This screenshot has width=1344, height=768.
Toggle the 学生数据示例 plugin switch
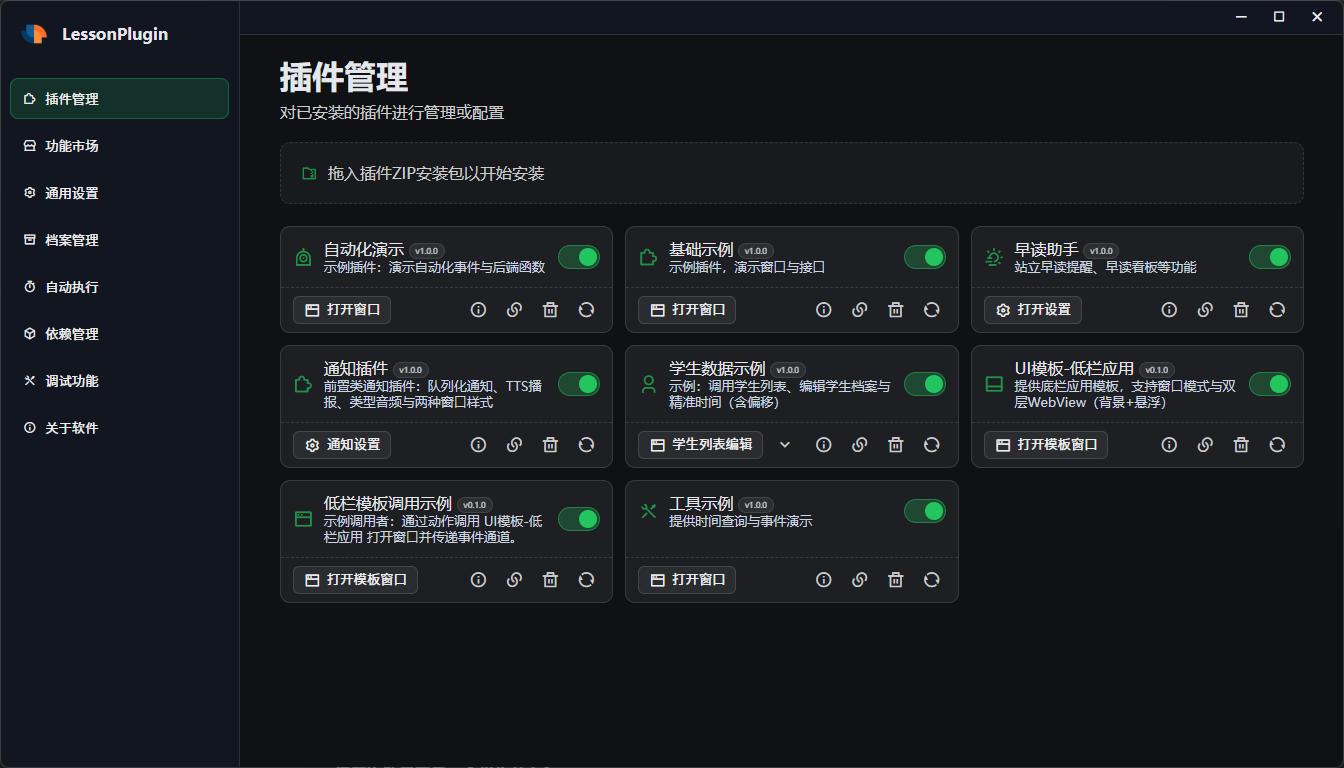tap(925, 384)
